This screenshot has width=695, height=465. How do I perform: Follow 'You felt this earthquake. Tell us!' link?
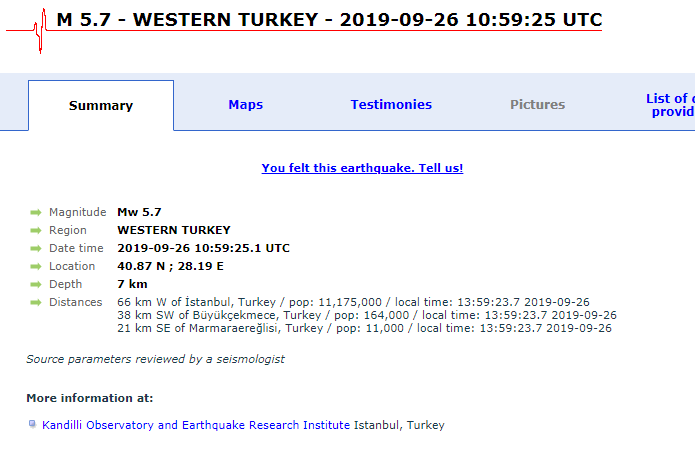(362, 168)
